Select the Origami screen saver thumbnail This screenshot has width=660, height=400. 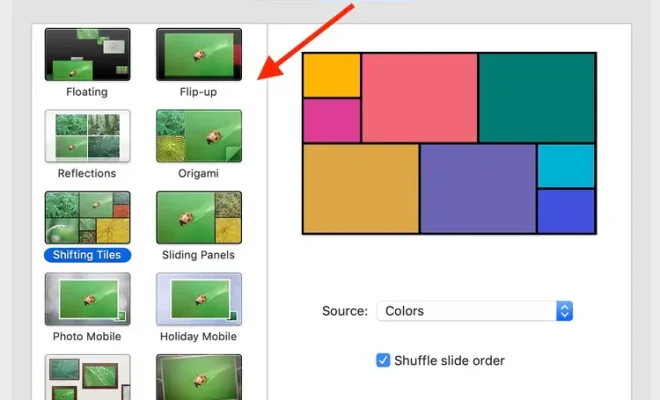coord(199,136)
